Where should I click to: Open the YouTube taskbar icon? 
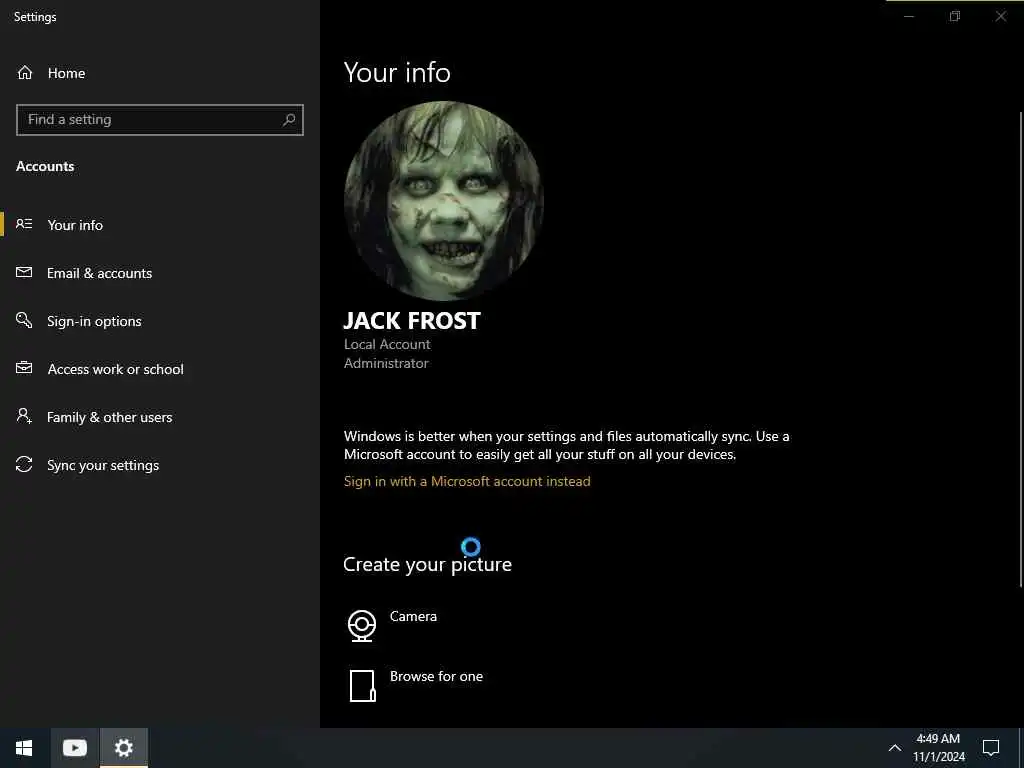point(74,748)
